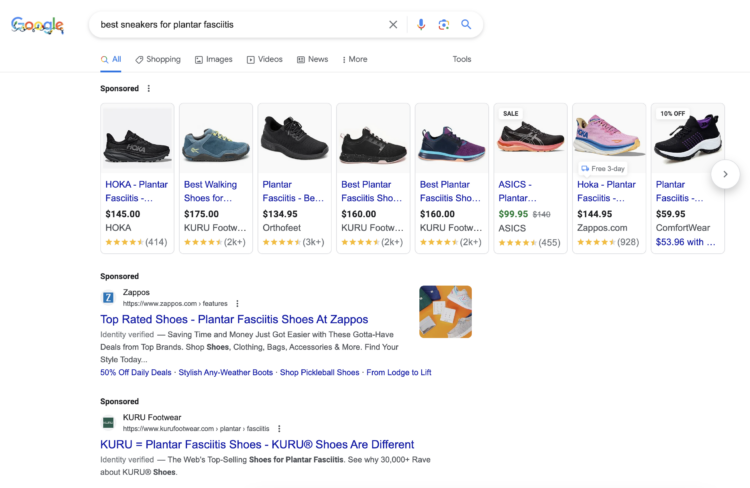Open the Tools options

pyautogui.click(x=462, y=59)
